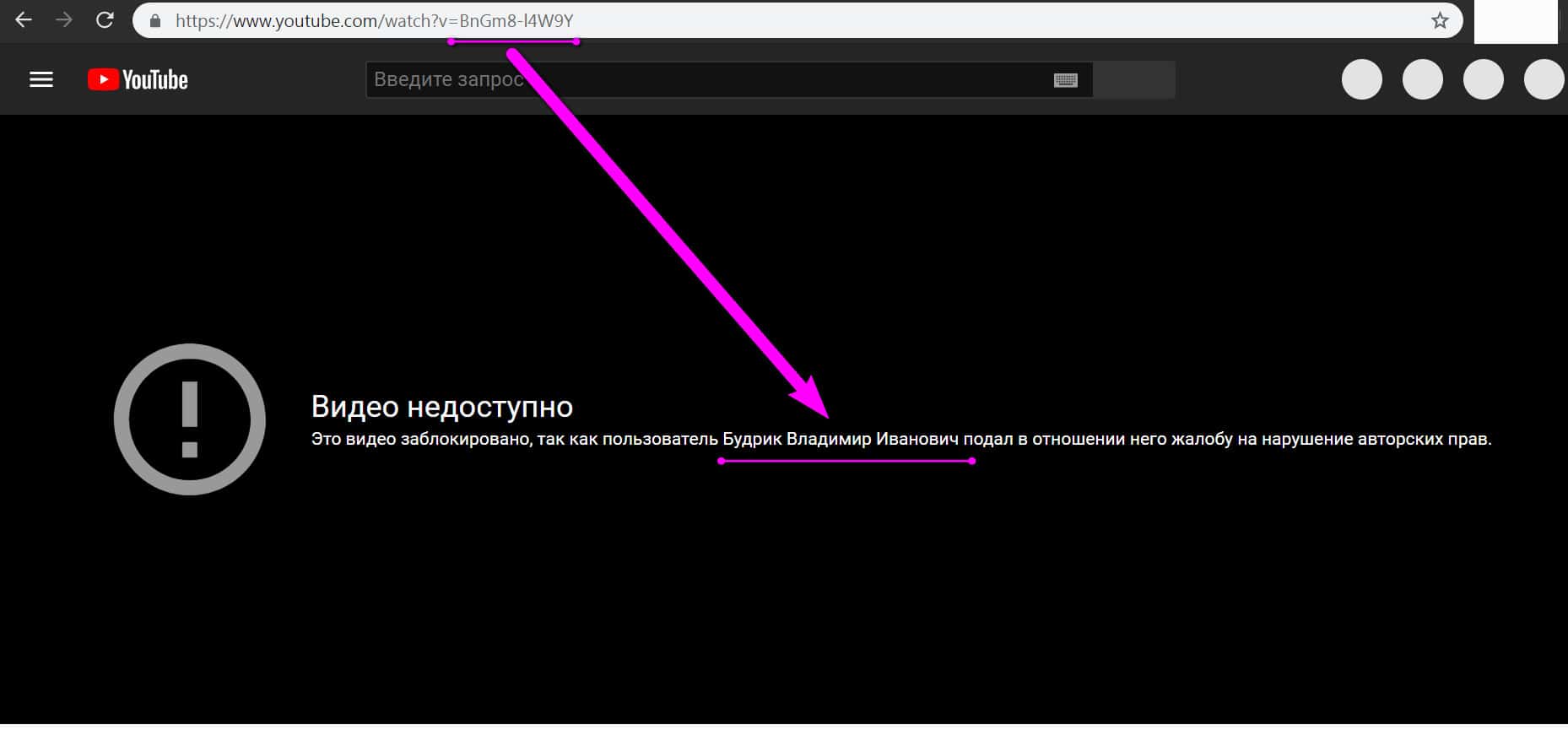Bookmark this page with the star icon
The height and width of the screenshot is (730, 1568).
(x=1440, y=20)
